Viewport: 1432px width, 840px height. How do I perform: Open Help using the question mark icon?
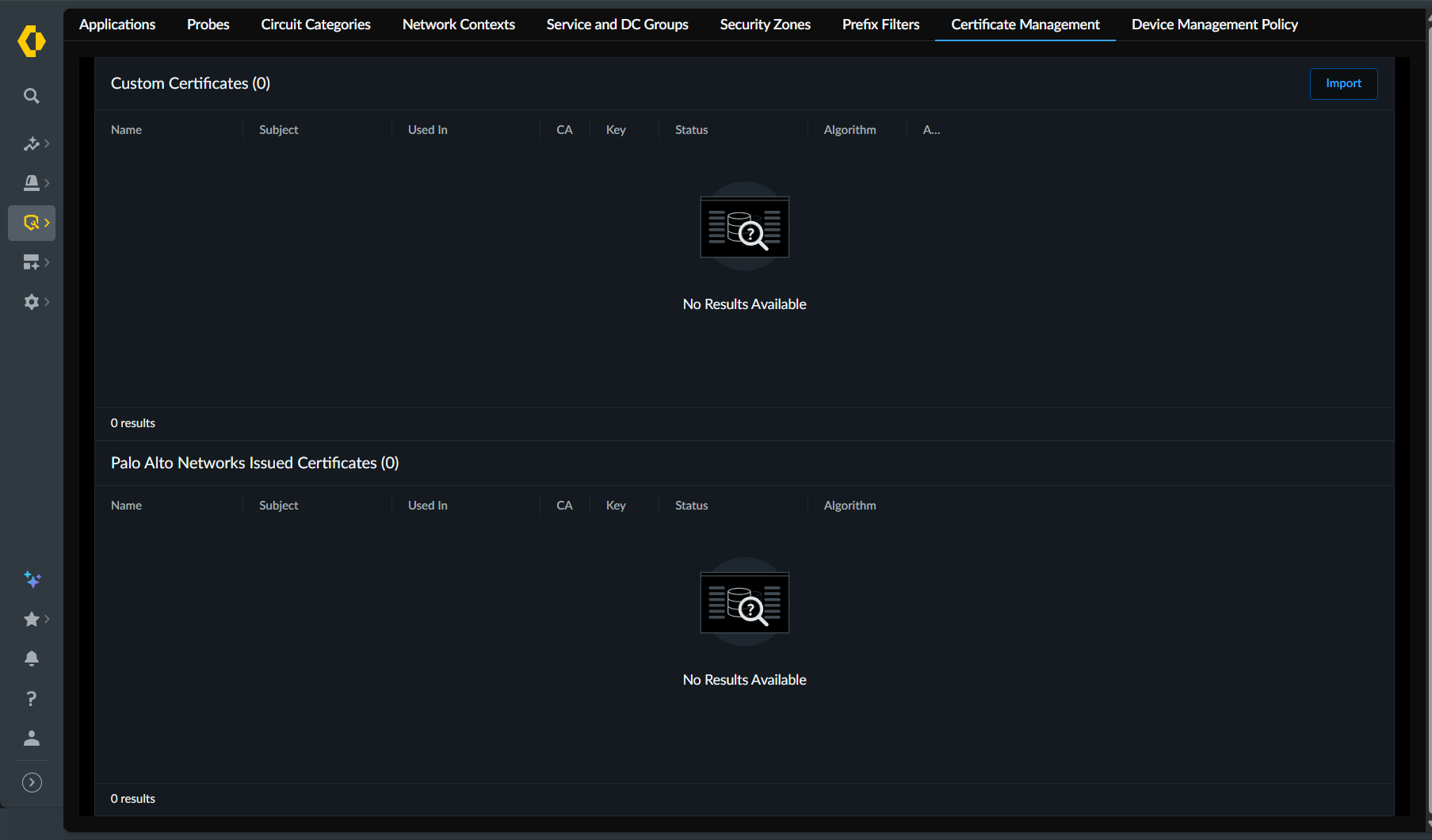[32, 698]
